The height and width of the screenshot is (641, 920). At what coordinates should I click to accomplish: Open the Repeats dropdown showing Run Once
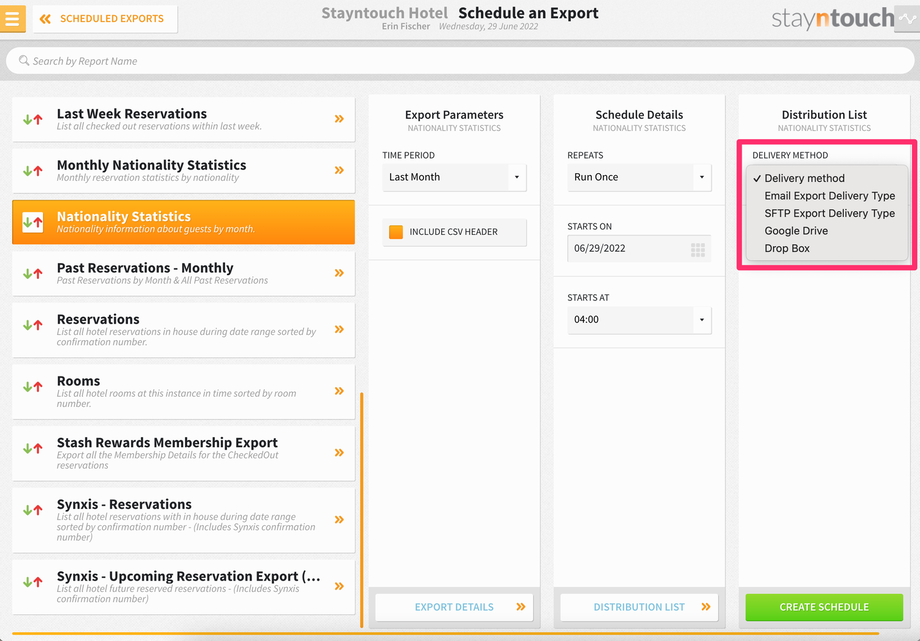click(x=639, y=177)
